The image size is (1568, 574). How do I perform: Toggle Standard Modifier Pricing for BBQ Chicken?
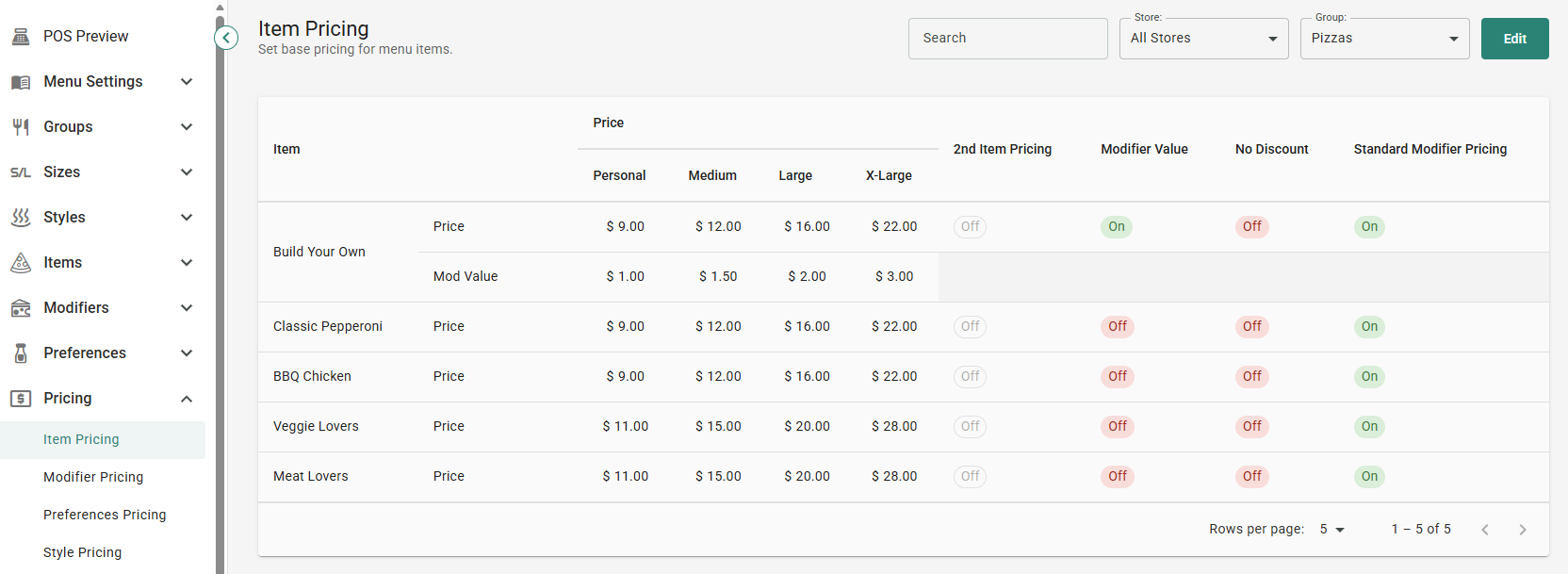pyautogui.click(x=1369, y=376)
